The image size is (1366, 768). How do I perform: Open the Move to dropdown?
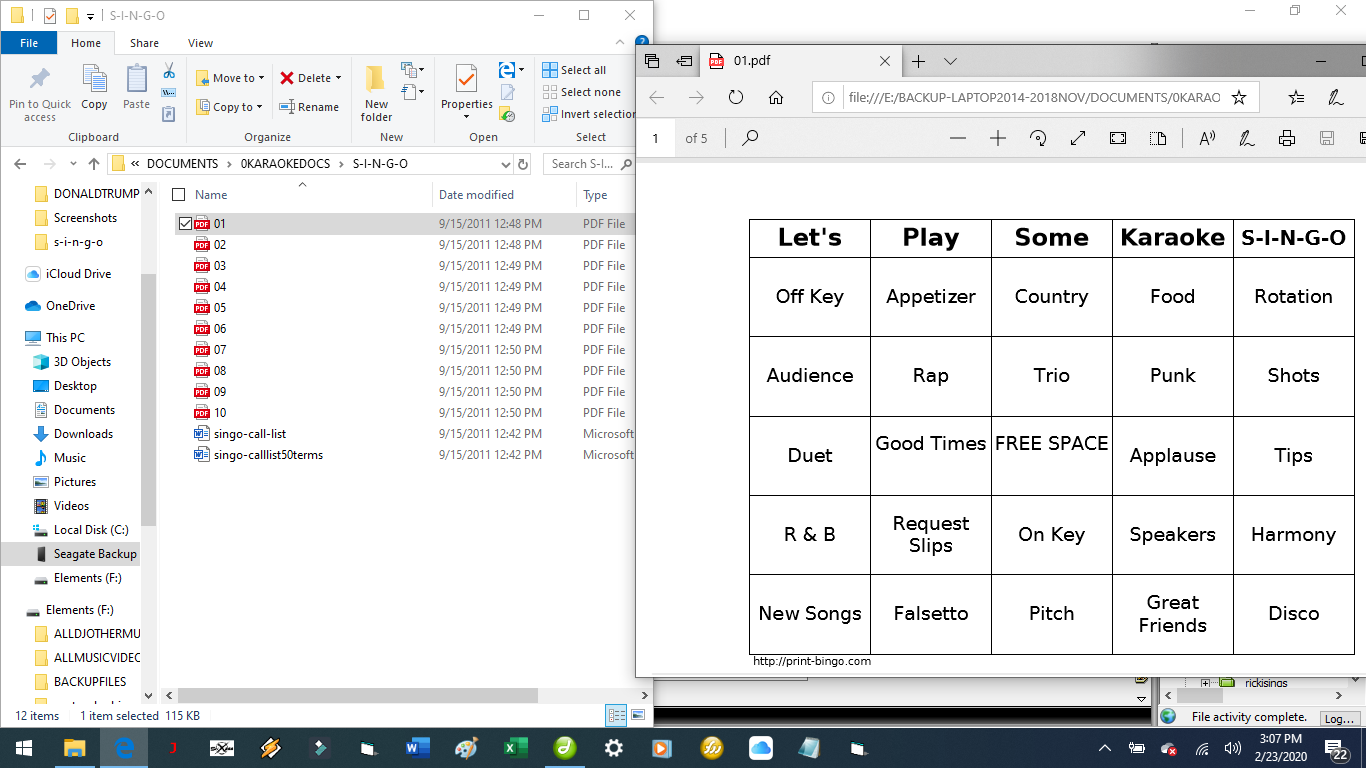pyautogui.click(x=231, y=78)
